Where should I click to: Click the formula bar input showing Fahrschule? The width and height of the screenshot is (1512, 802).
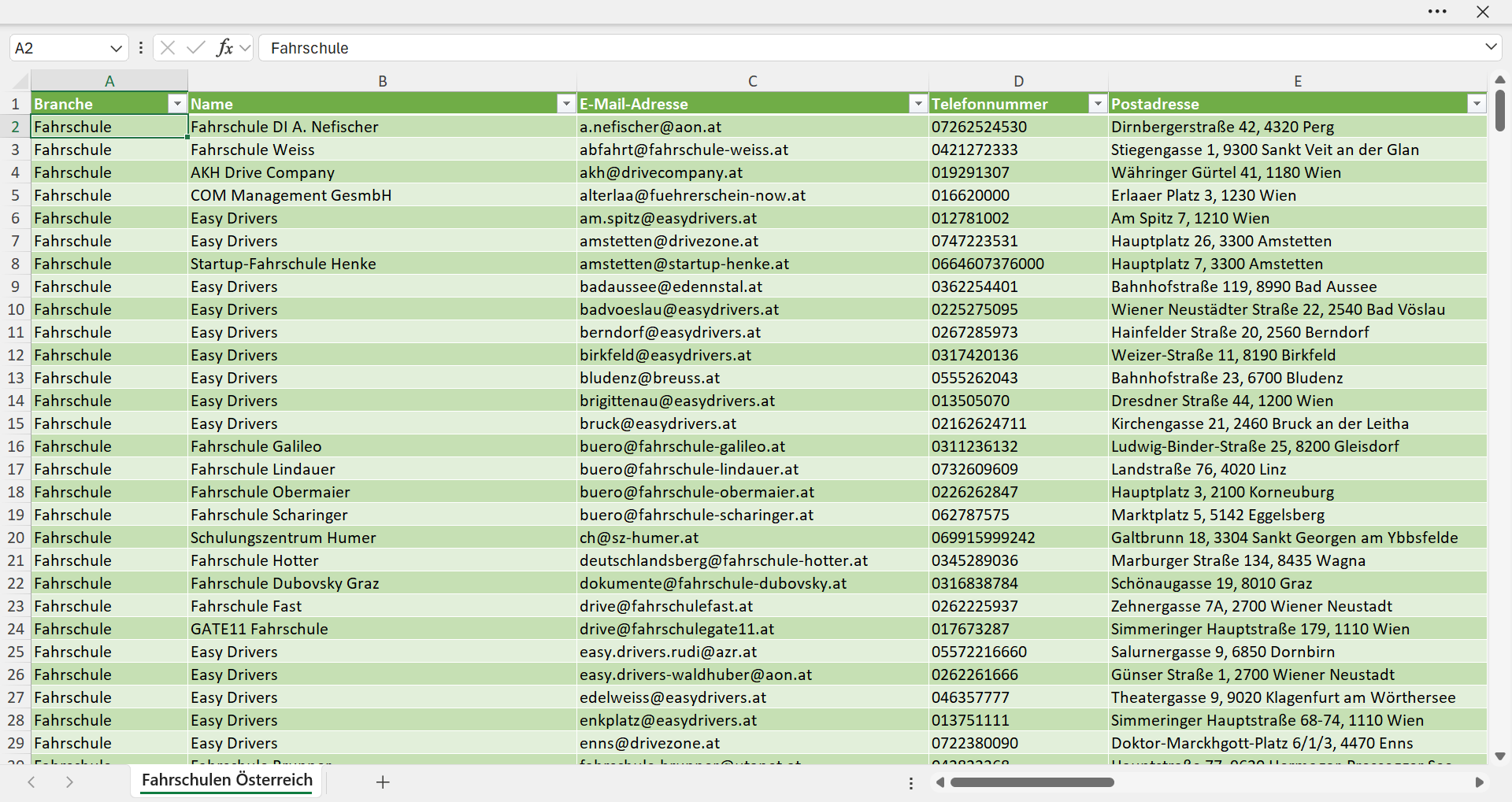click(x=870, y=48)
